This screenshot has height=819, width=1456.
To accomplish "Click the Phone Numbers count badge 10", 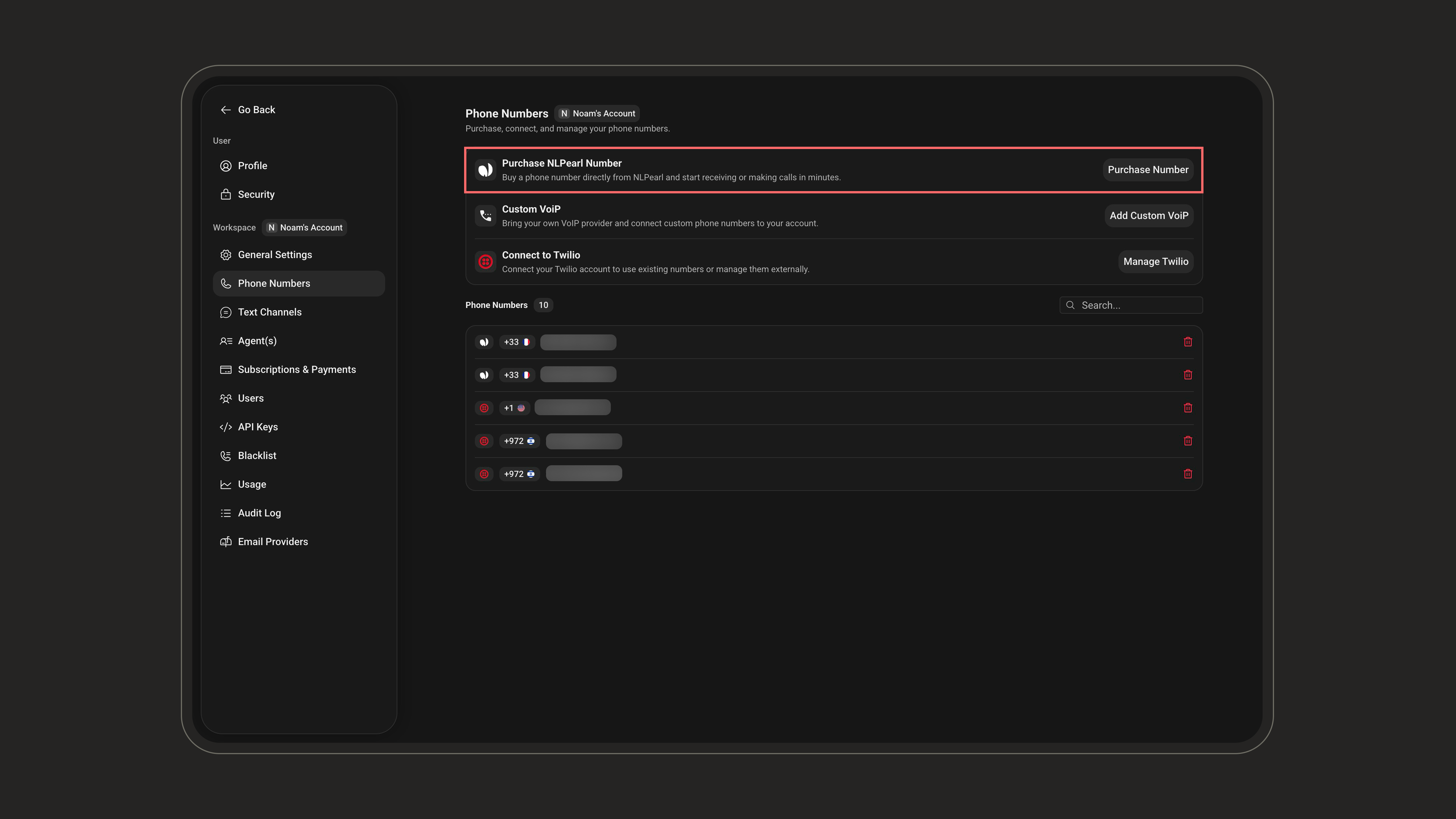I will pyautogui.click(x=543, y=305).
